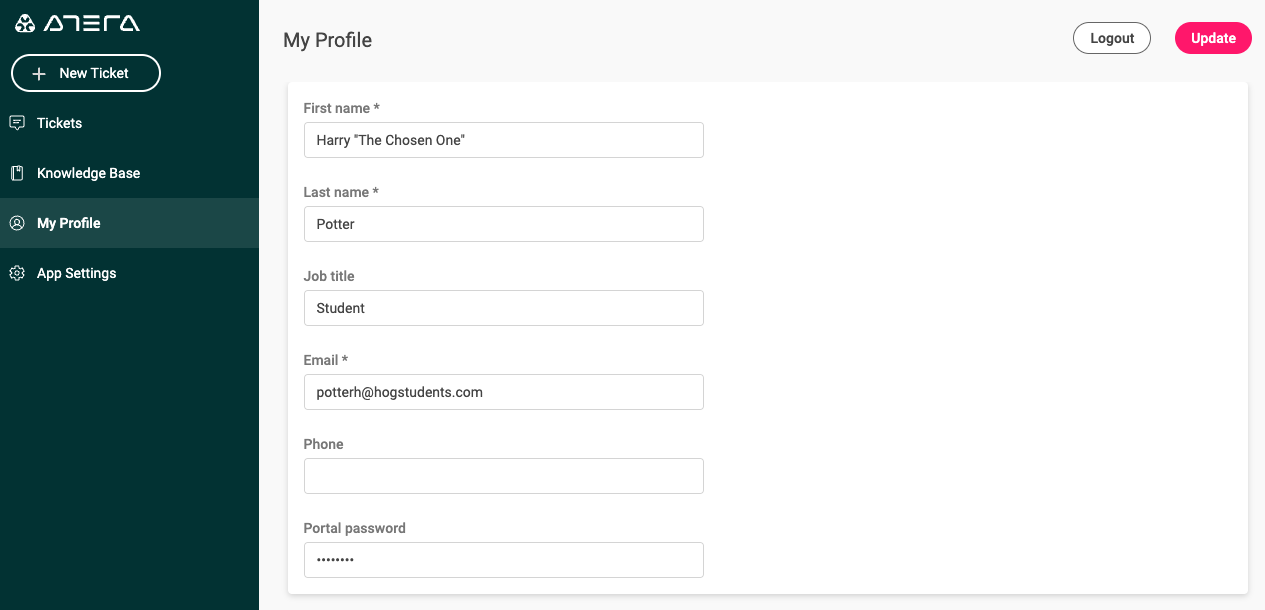Create a New Ticket
Image resolution: width=1265 pixels, height=610 pixels.
pyautogui.click(x=86, y=73)
